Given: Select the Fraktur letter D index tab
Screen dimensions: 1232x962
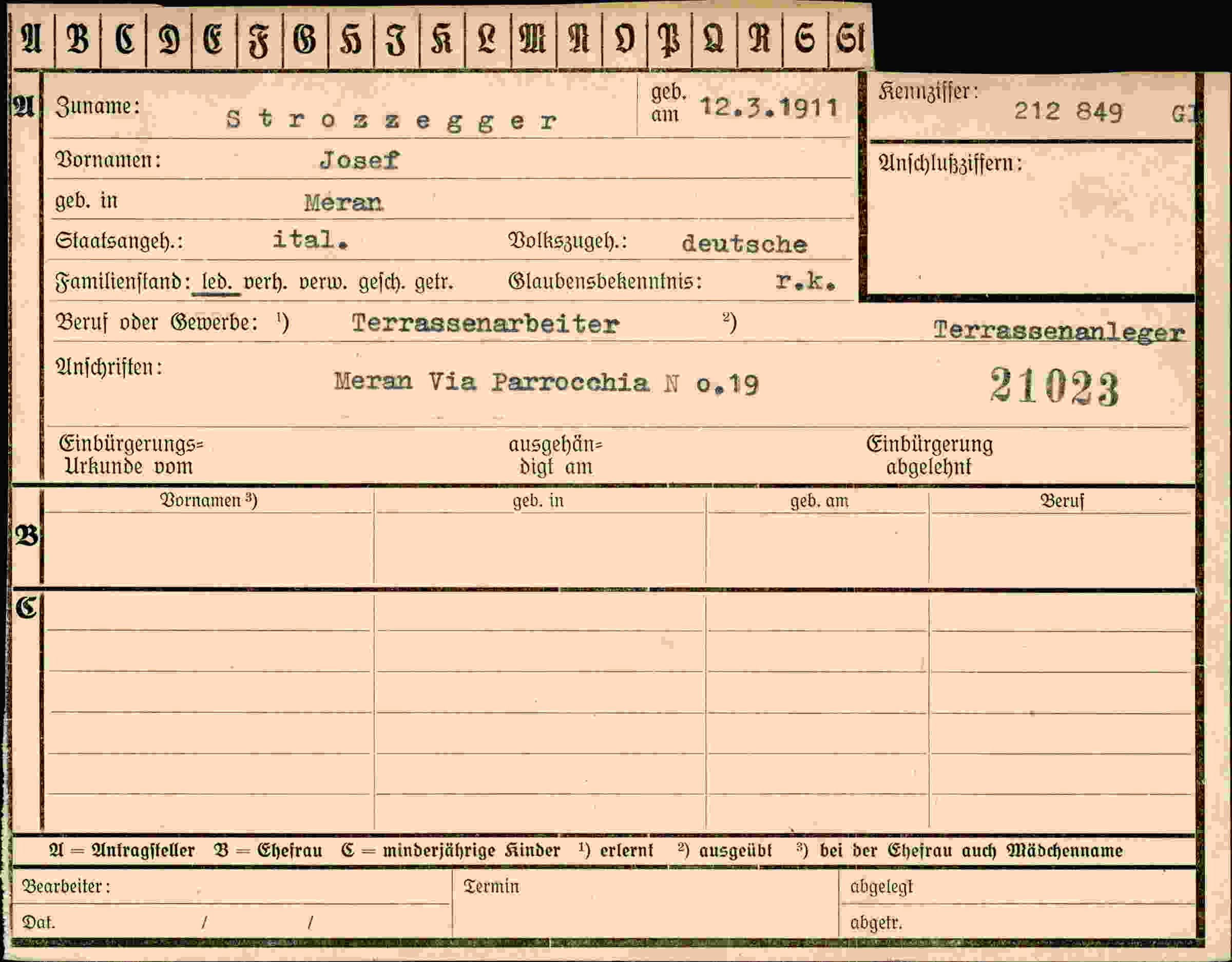Looking at the screenshot, I should click(x=169, y=40).
